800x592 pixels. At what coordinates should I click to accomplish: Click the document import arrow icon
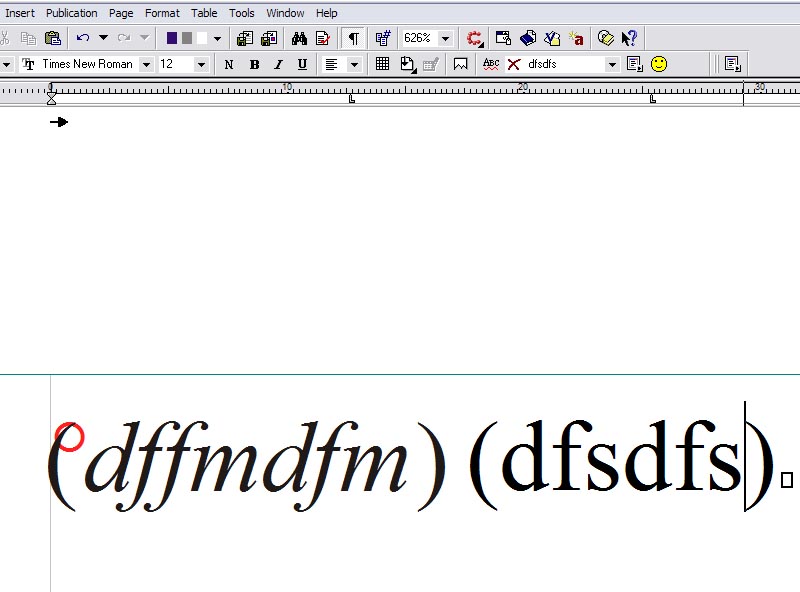click(408, 64)
